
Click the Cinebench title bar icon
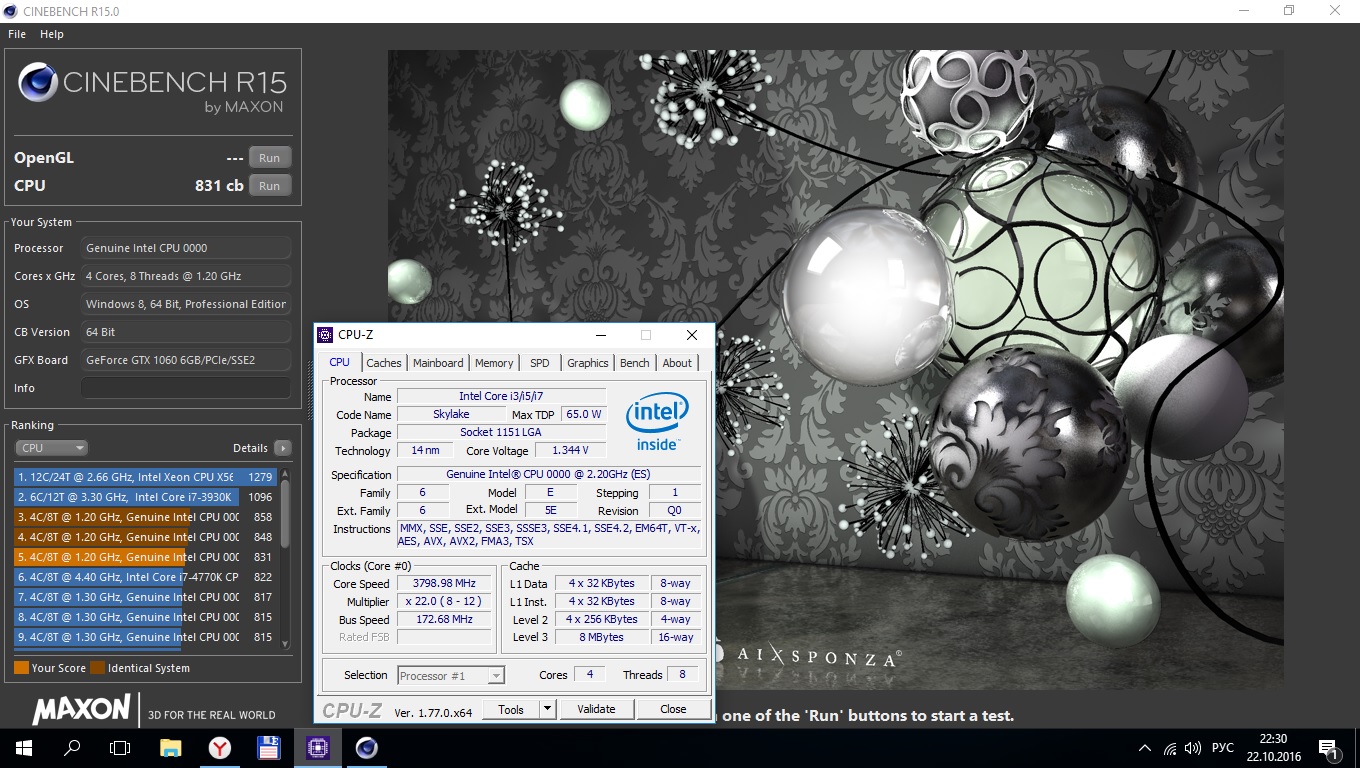(12, 10)
